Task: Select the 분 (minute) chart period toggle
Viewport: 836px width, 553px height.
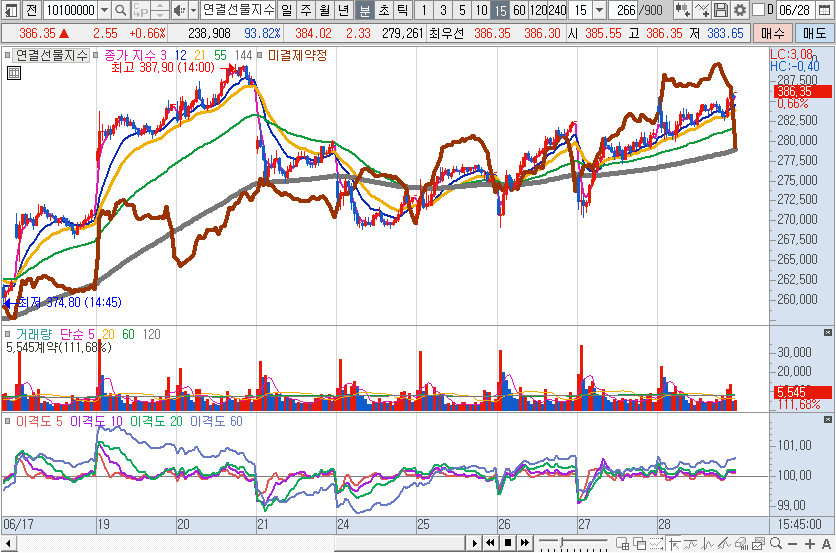Action: click(x=364, y=10)
